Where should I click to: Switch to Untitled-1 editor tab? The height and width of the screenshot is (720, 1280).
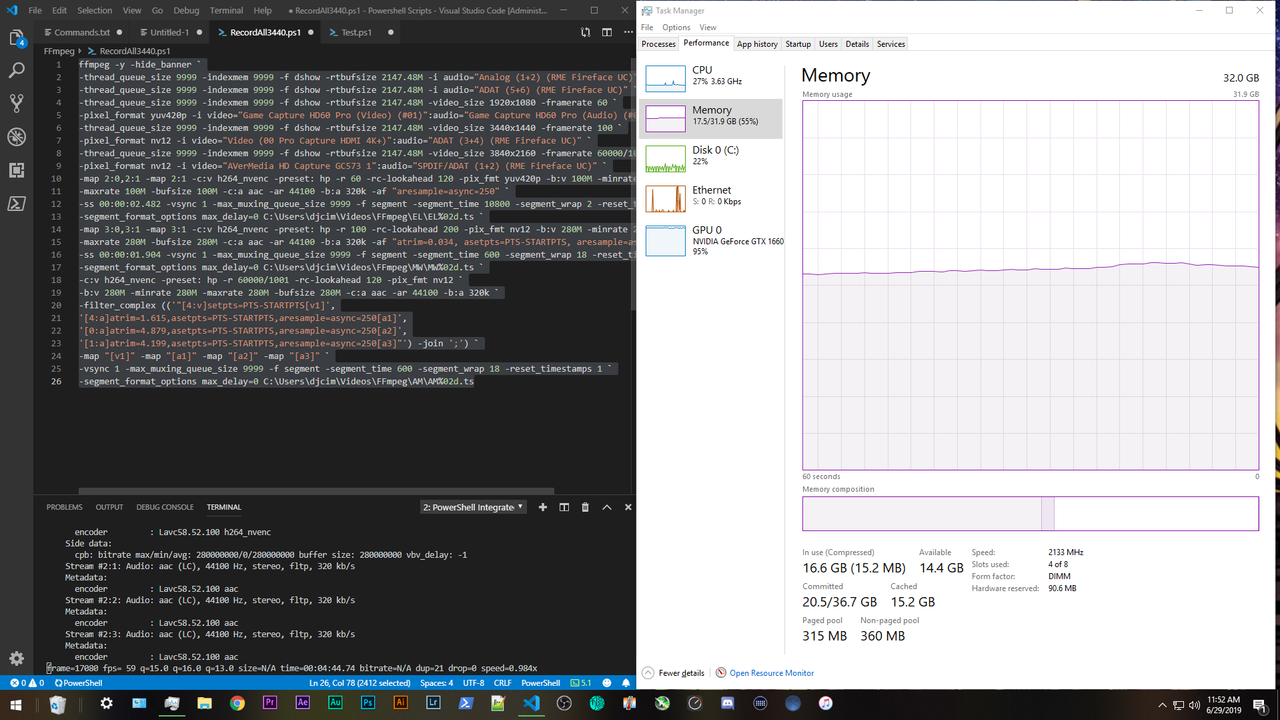pyautogui.click(x=170, y=32)
